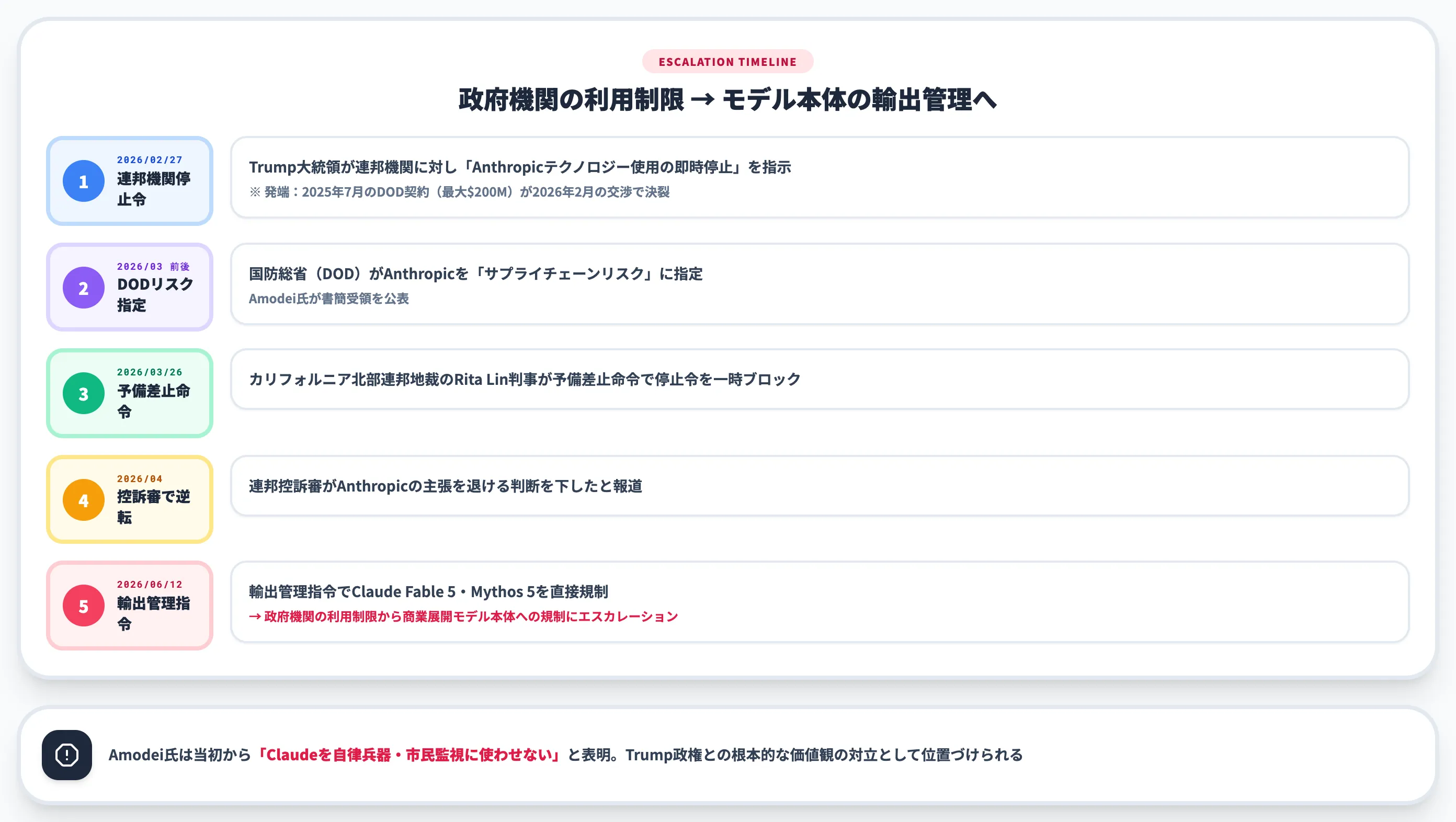Image resolution: width=1456 pixels, height=822 pixels.
Task: Click the Rita Lin判事 injunction description
Action: (525, 379)
